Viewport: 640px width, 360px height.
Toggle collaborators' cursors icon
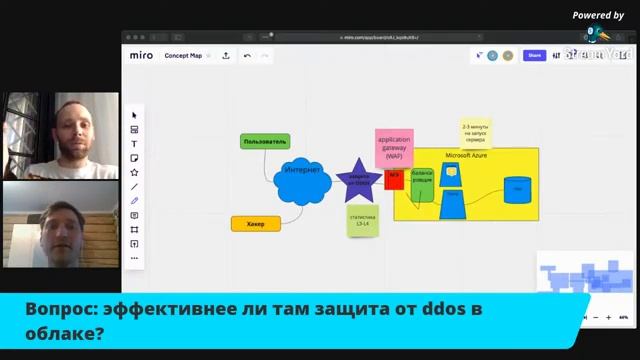(x=479, y=55)
